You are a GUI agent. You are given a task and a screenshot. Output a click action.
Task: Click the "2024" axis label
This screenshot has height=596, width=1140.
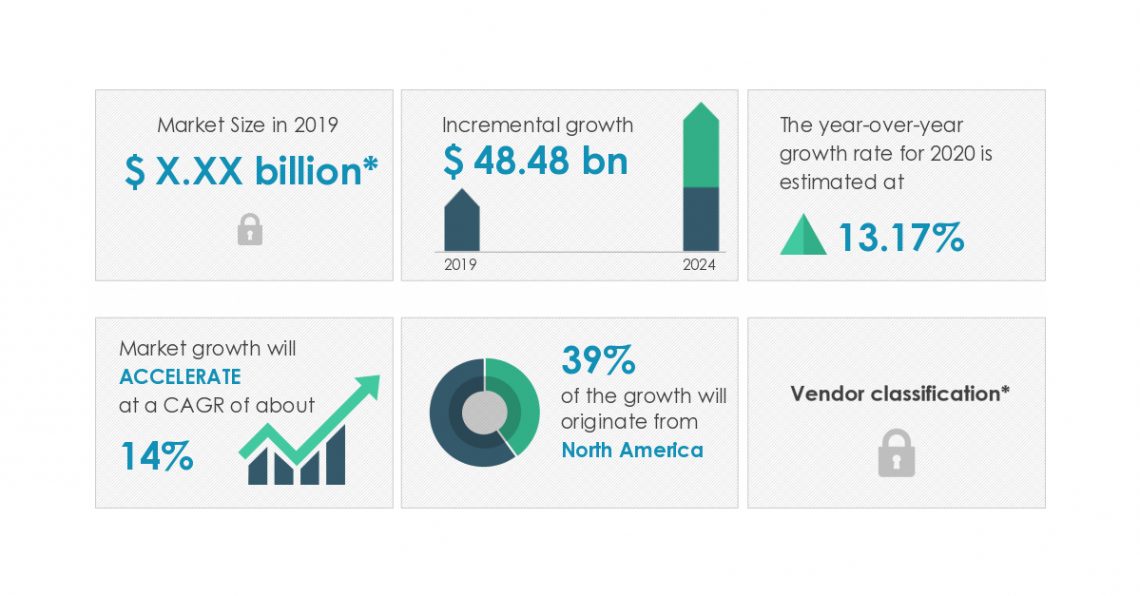click(x=700, y=265)
